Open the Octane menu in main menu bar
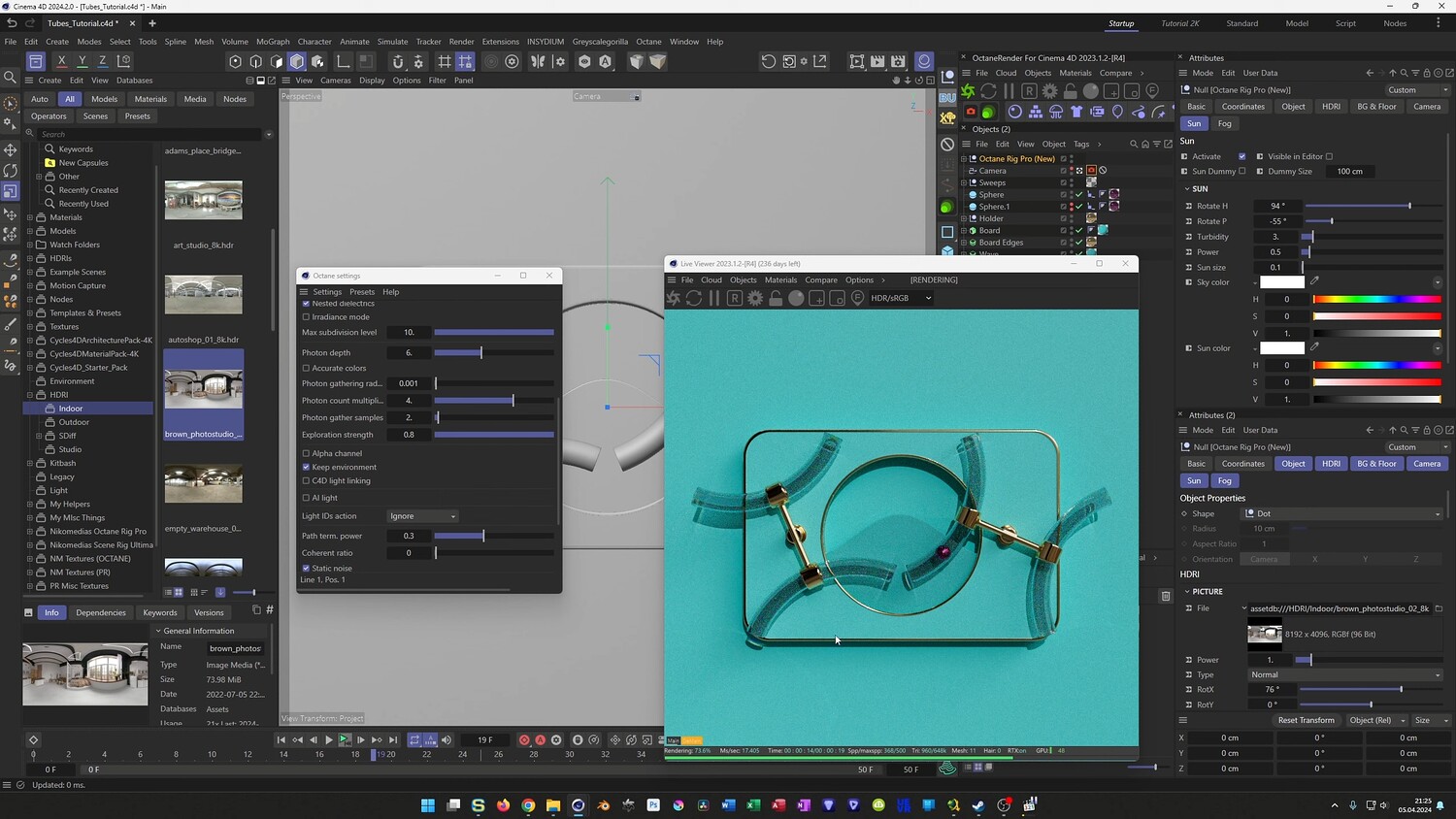 648,42
